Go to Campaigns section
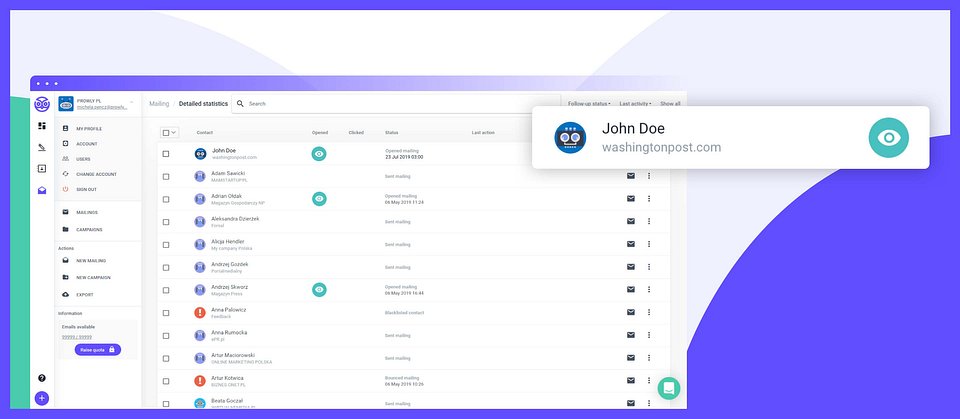 tap(89, 229)
